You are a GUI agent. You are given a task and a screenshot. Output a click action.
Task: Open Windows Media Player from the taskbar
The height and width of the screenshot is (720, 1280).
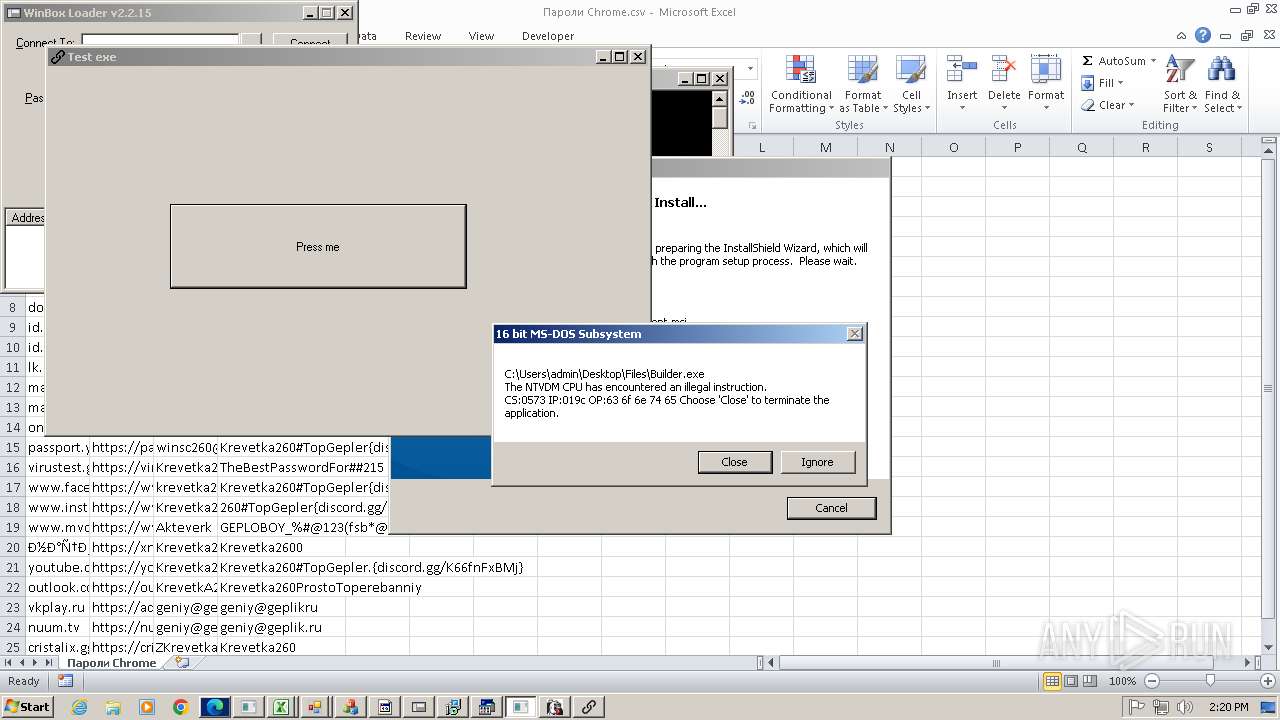pyautogui.click(x=147, y=707)
